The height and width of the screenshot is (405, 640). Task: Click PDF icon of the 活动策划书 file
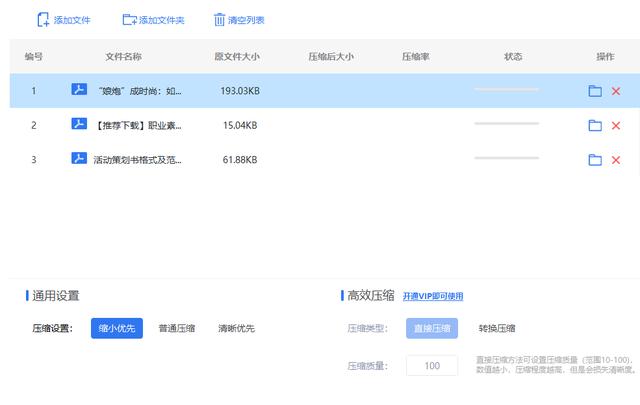[x=79, y=158]
